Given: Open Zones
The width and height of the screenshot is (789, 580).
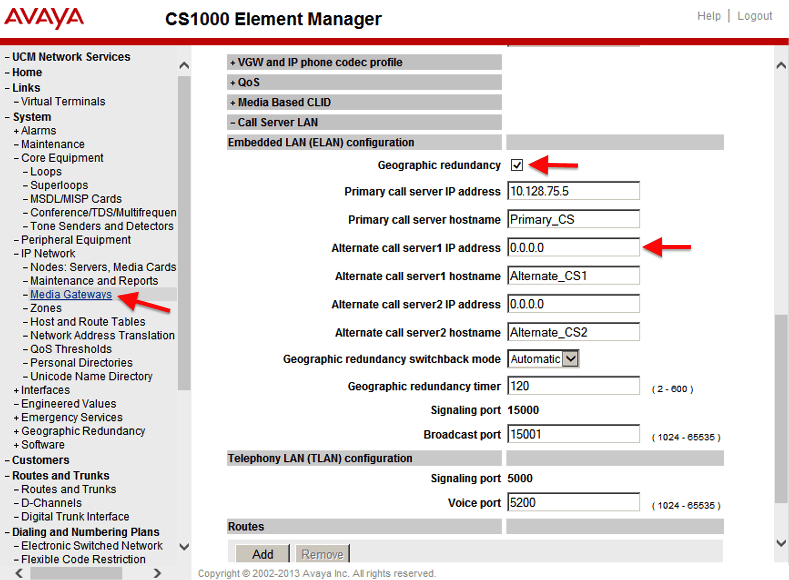Looking at the screenshot, I should pyautogui.click(x=46, y=308).
